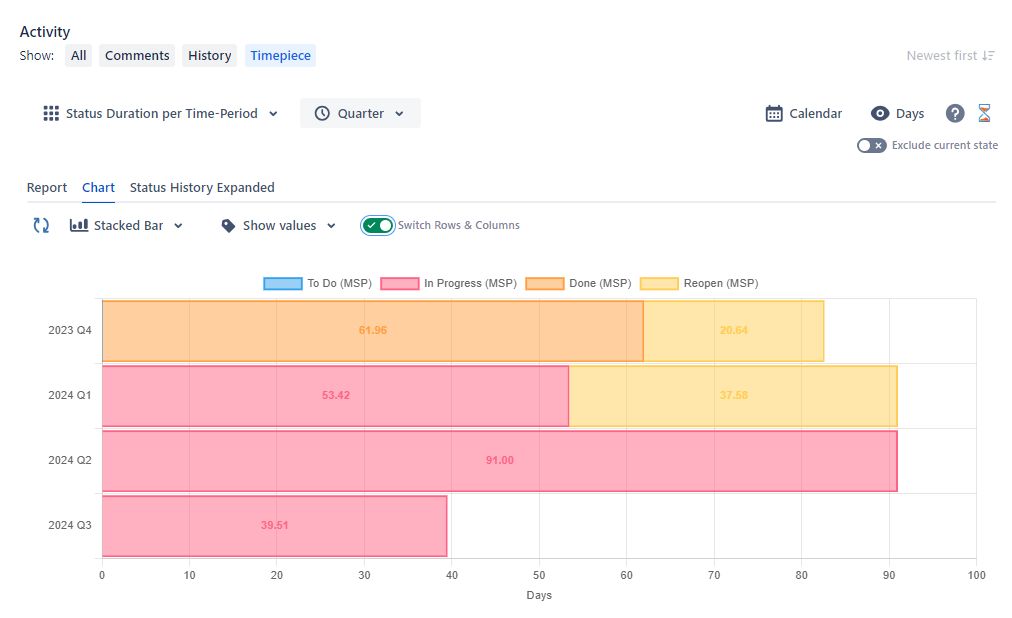This screenshot has height=618, width=1012.
Task: Click the hourglass Timepiece icon
Action: (x=984, y=113)
